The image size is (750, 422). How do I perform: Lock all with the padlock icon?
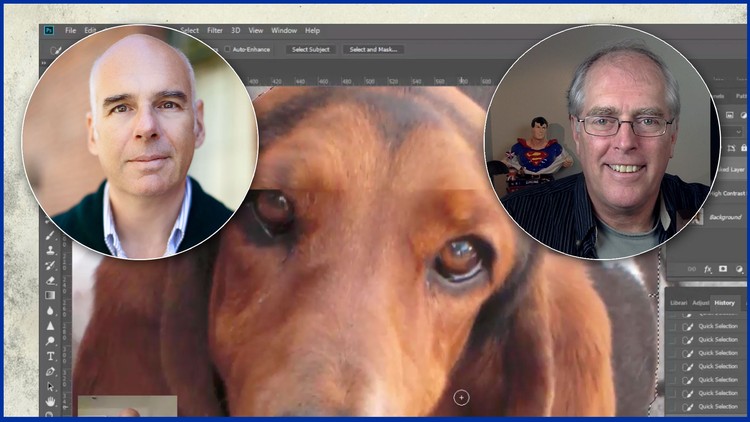tap(744, 148)
